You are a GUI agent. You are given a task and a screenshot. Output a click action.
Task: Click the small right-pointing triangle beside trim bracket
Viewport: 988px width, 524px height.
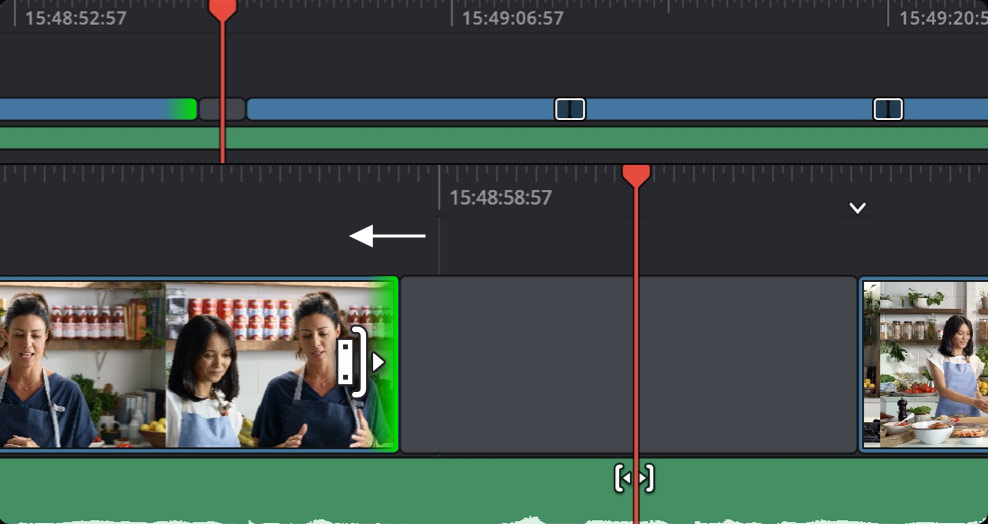(x=378, y=362)
